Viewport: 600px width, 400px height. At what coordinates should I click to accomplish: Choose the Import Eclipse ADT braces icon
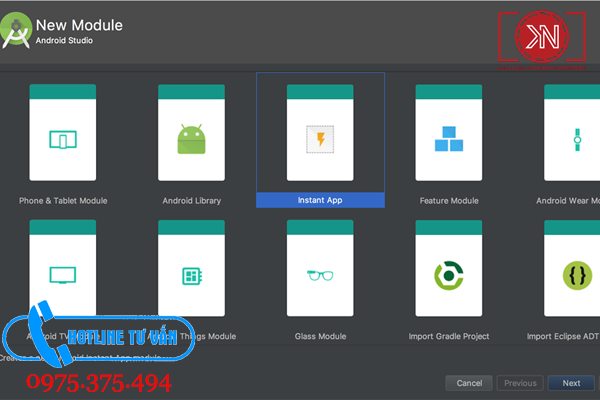click(x=577, y=276)
